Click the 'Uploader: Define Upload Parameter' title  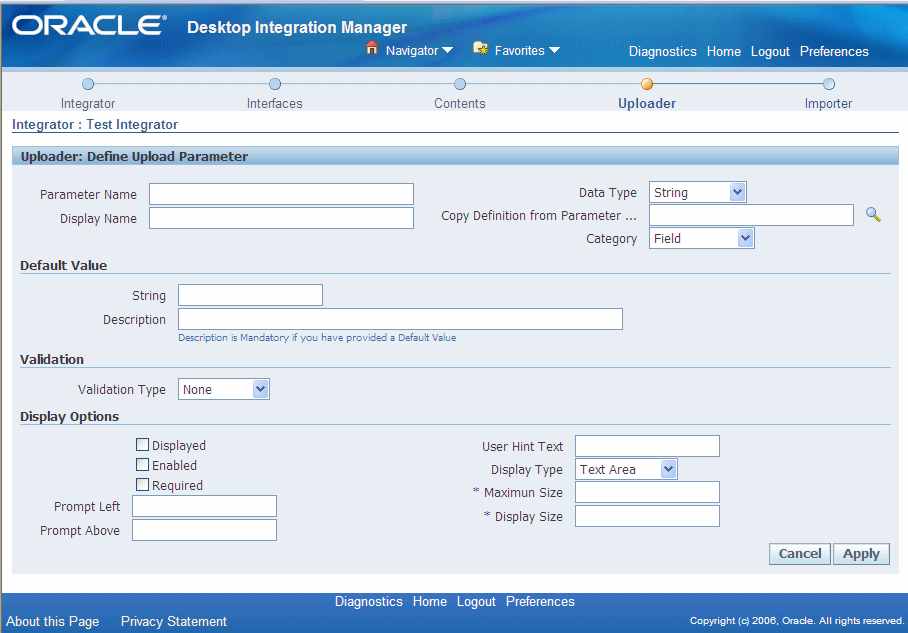[134, 156]
